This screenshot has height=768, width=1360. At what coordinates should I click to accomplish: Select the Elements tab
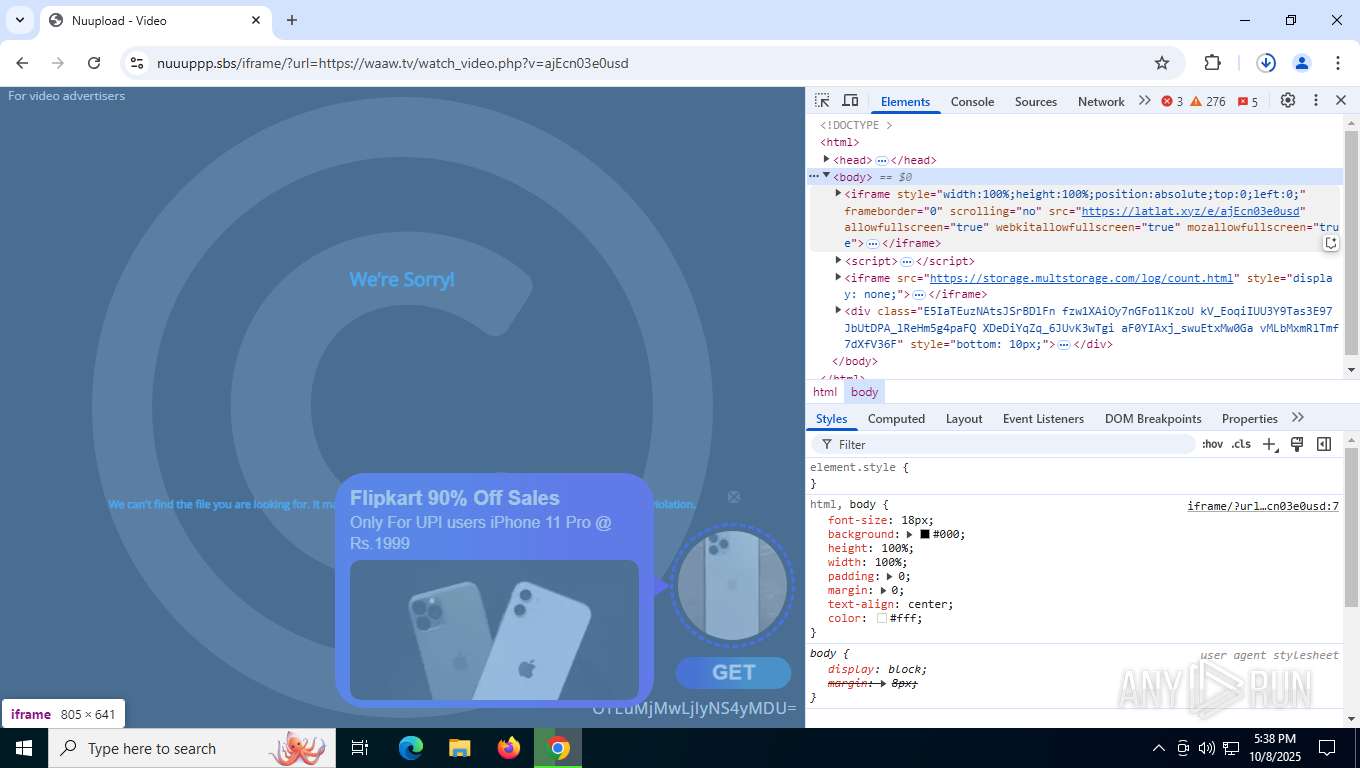tap(905, 101)
